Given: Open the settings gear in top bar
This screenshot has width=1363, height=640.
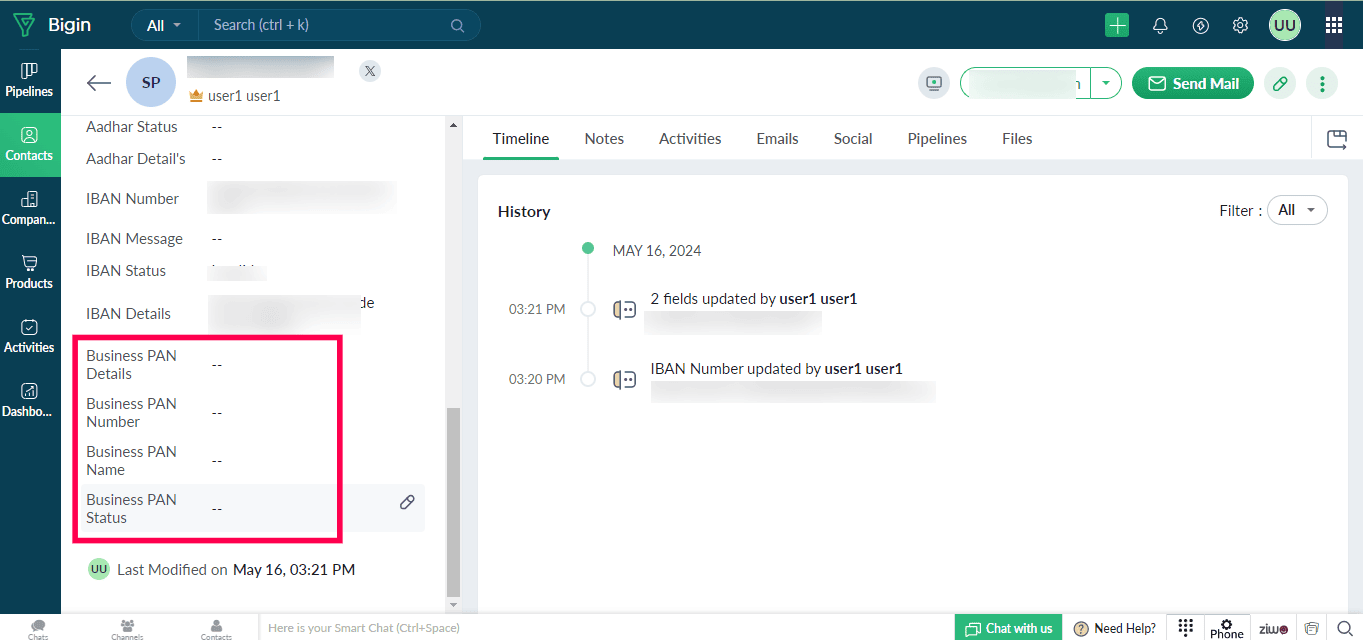Looking at the screenshot, I should point(1240,25).
